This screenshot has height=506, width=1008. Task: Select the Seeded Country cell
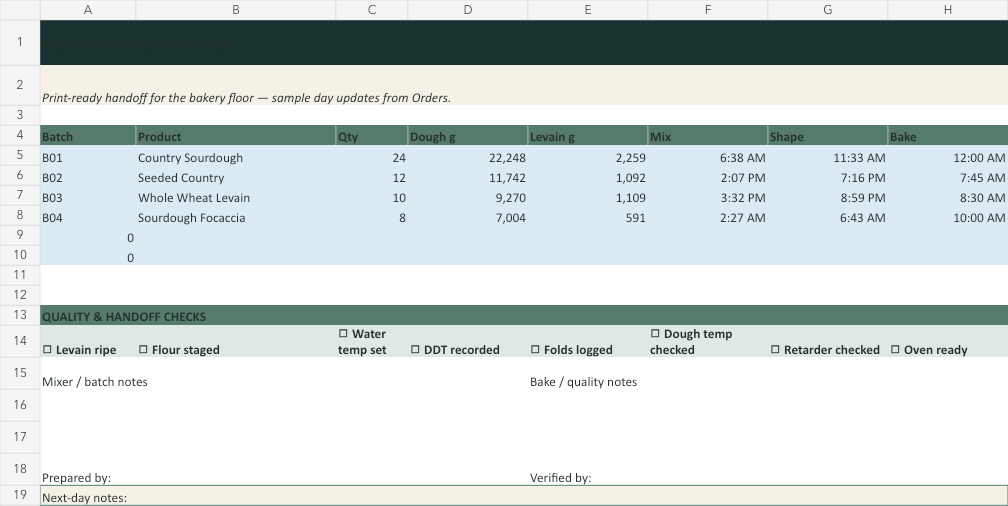click(236, 176)
